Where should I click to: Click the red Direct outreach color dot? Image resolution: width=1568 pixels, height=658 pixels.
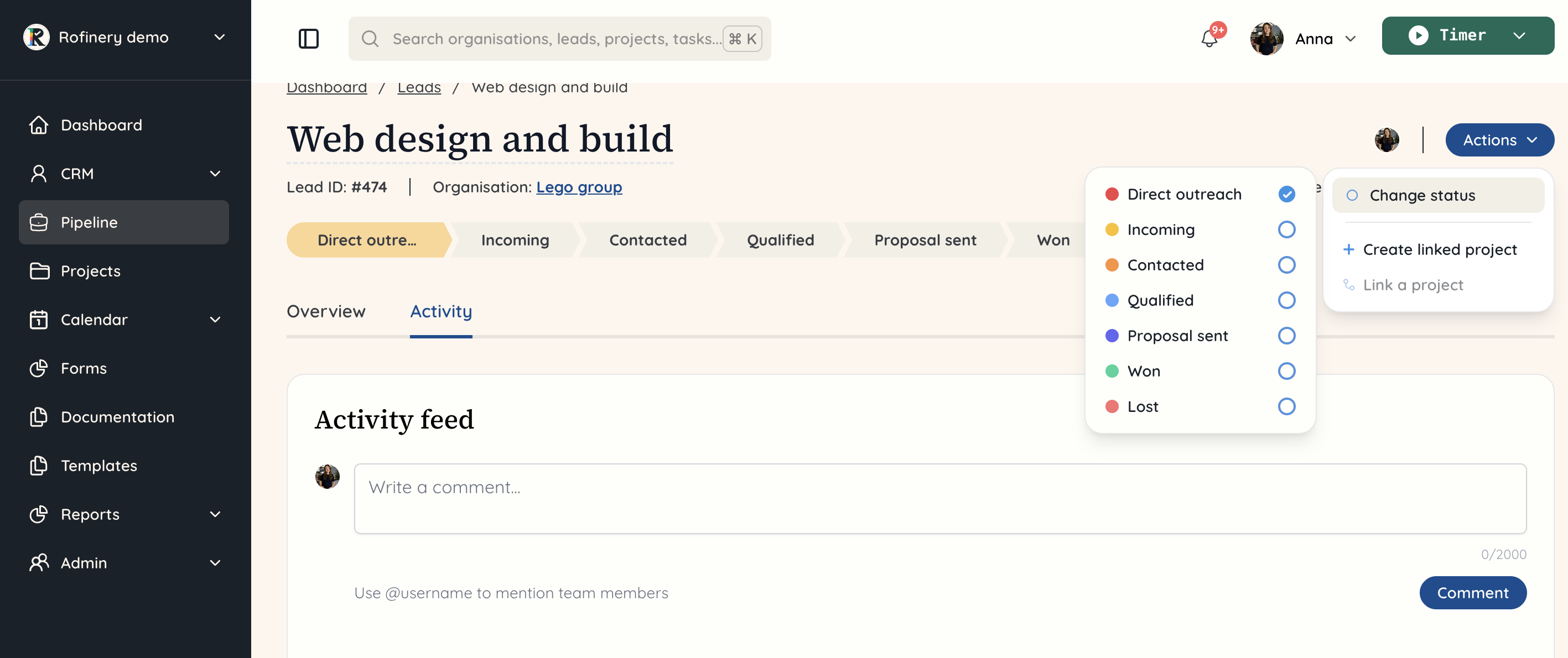pos(1112,194)
